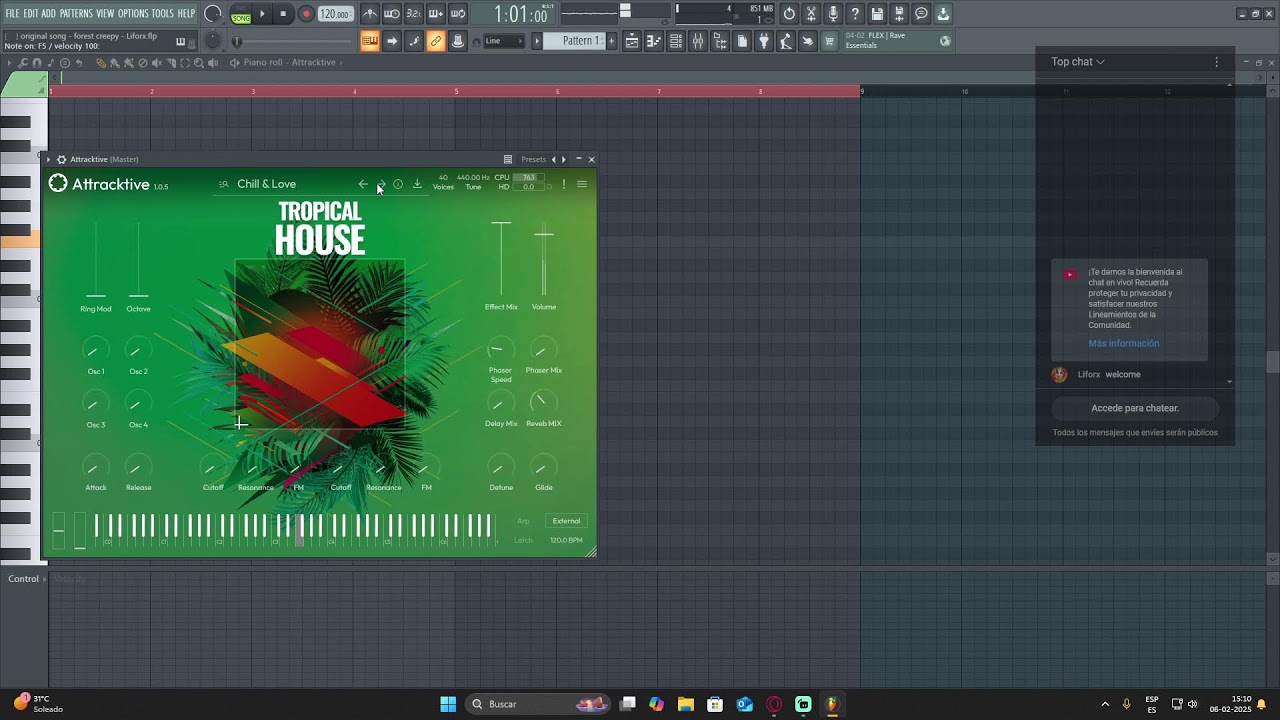Open the TOOLS menu

[x=163, y=14]
